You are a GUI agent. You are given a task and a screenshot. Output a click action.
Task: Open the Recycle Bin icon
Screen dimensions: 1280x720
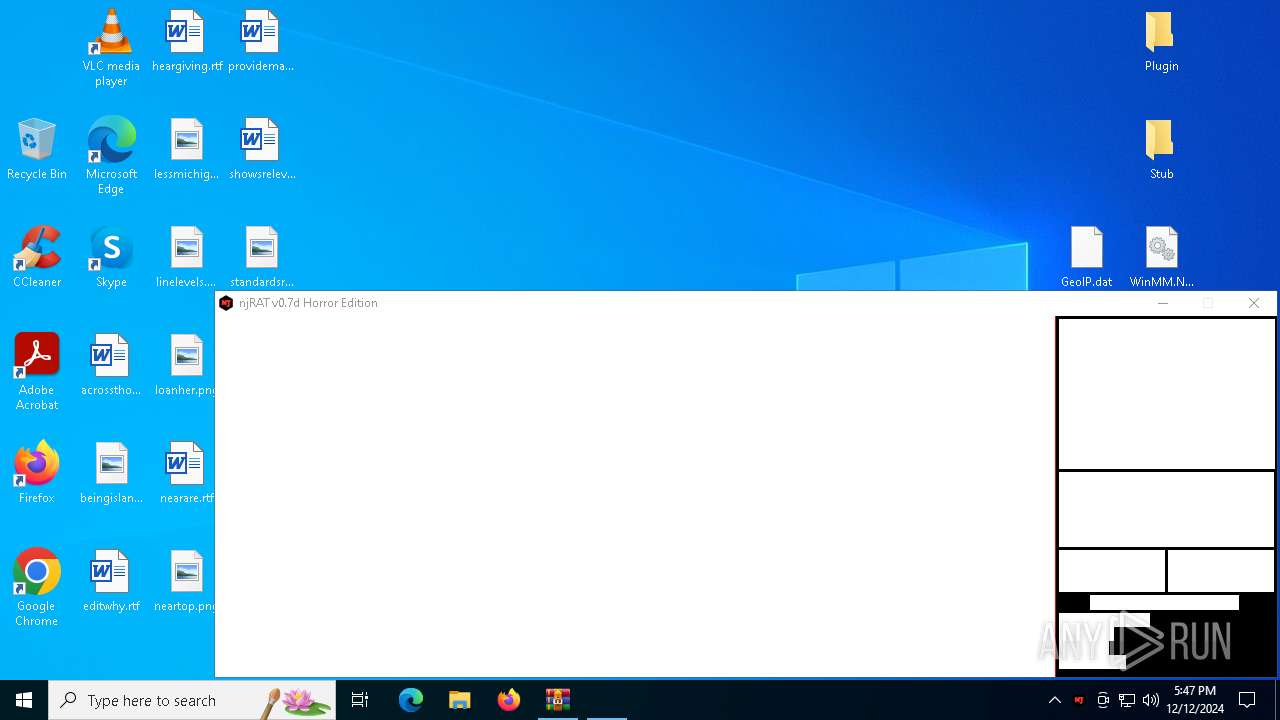(x=37, y=149)
